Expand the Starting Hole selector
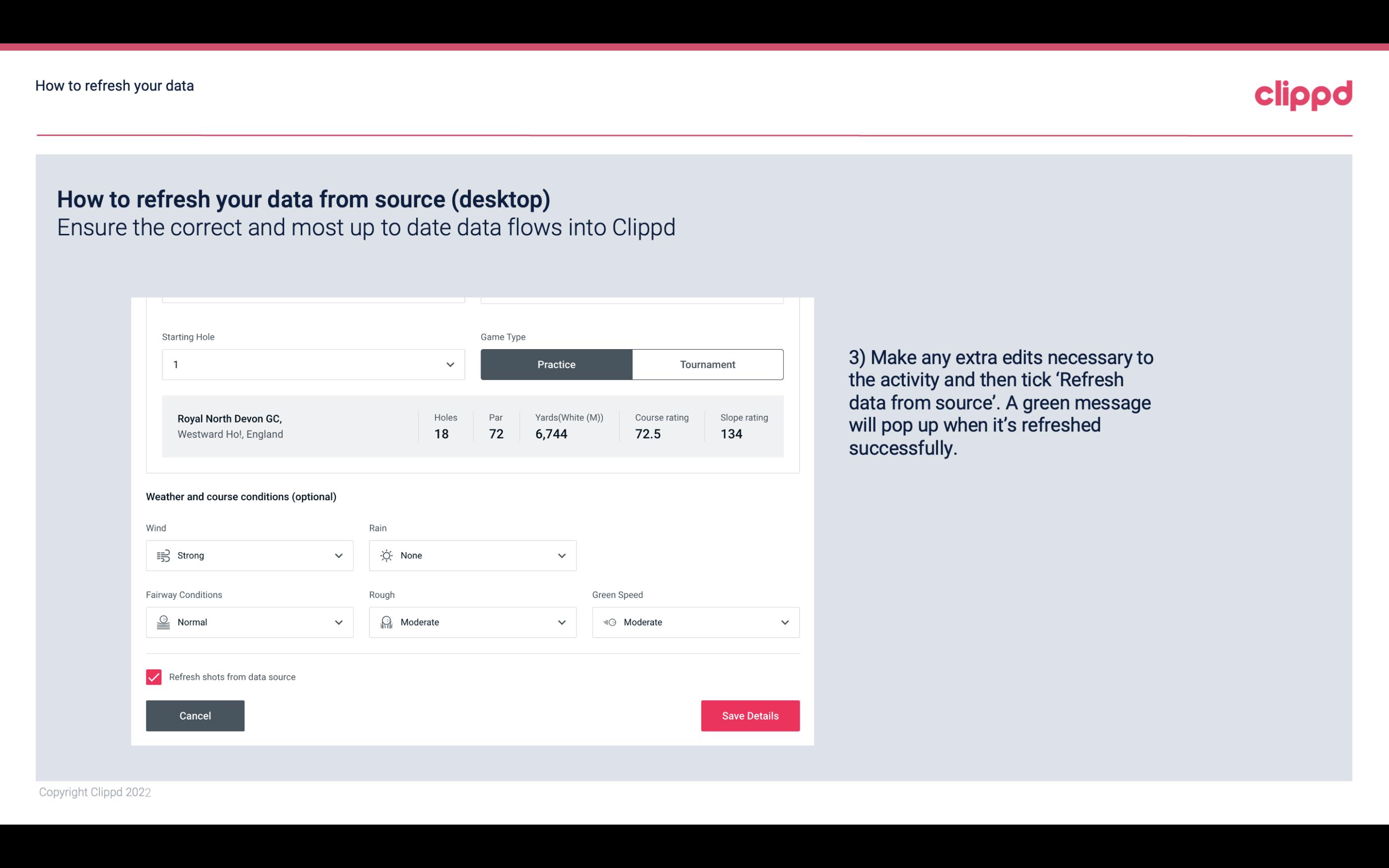The height and width of the screenshot is (868, 1389). pos(449,364)
